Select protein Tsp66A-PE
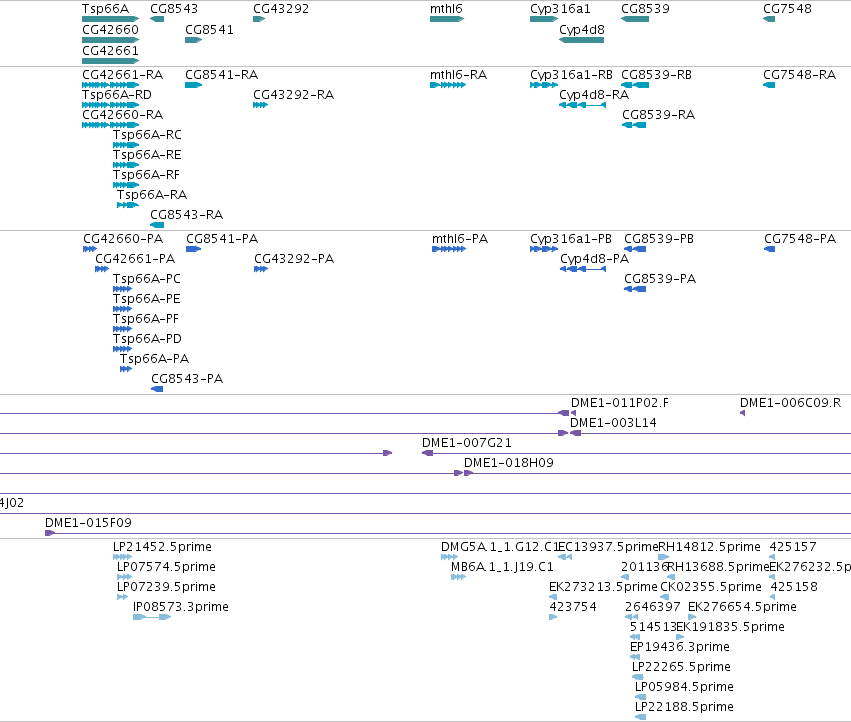The width and height of the screenshot is (851, 722). point(122,309)
